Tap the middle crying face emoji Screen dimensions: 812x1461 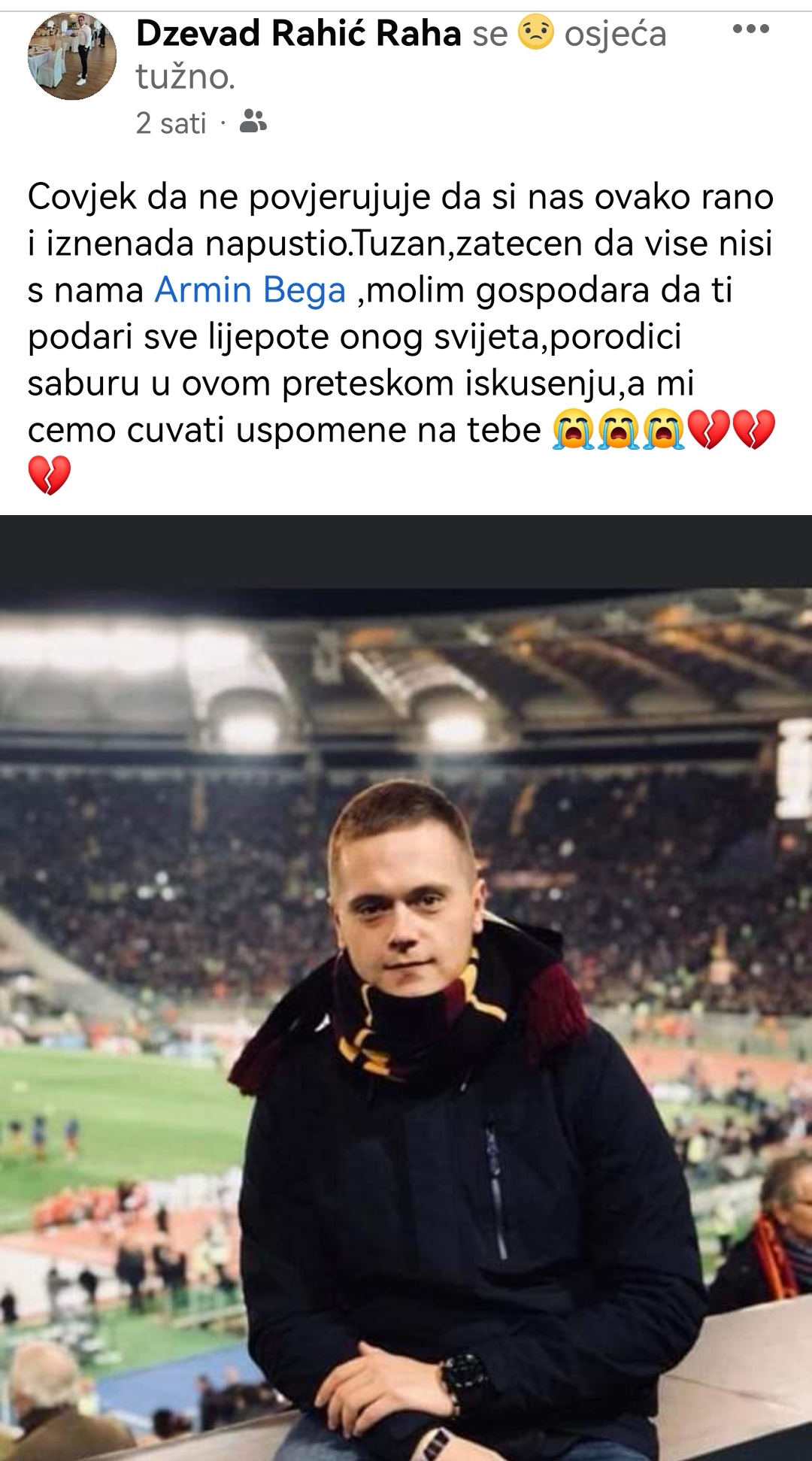coord(619,430)
